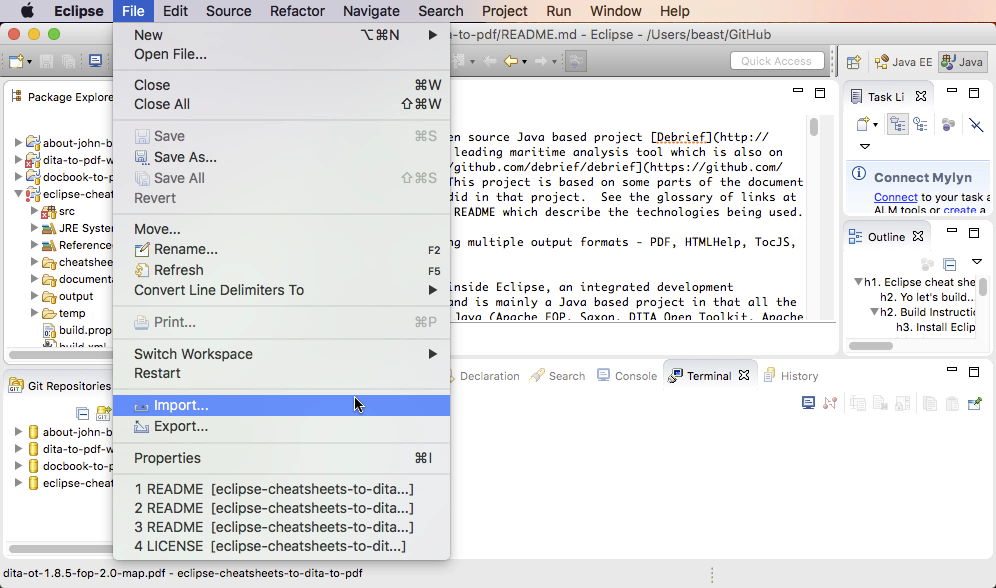Choose Import... from File menu

(281, 406)
